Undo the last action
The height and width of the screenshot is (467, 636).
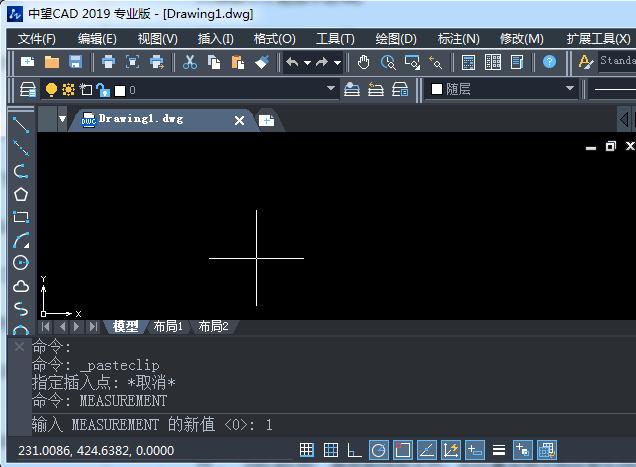[292, 62]
